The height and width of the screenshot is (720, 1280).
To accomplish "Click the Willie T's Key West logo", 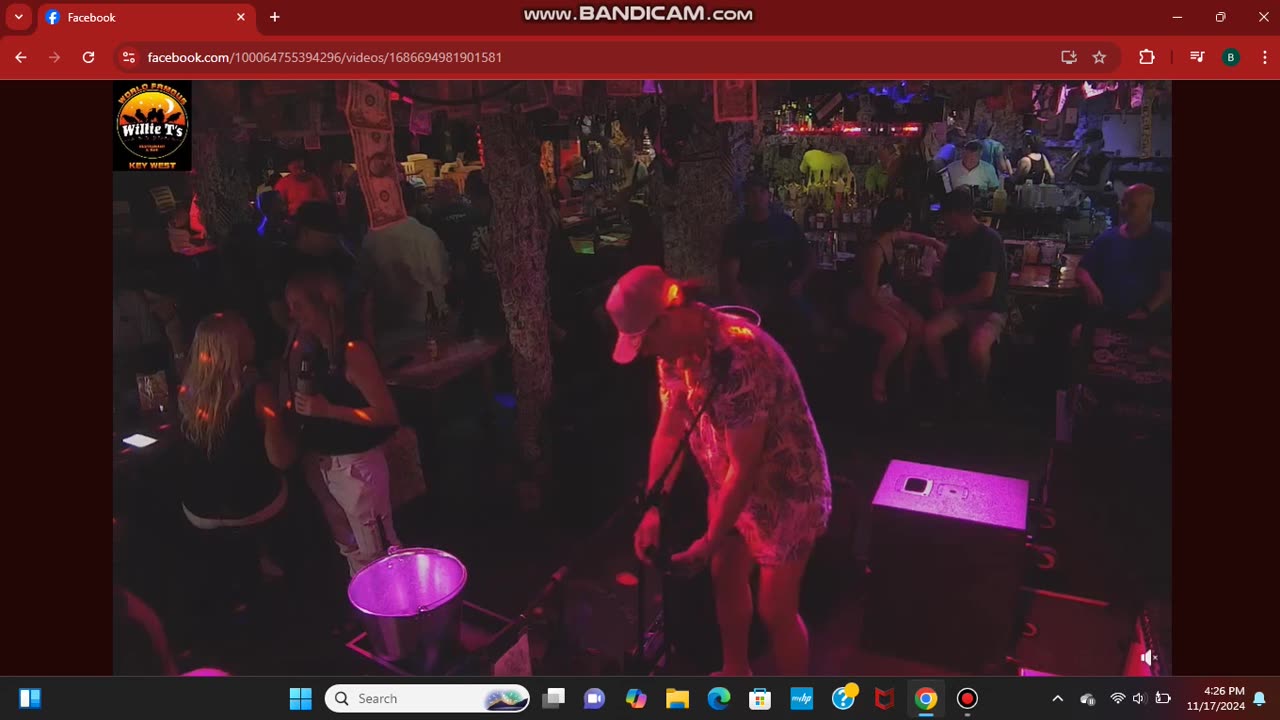I will click(x=152, y=126).
